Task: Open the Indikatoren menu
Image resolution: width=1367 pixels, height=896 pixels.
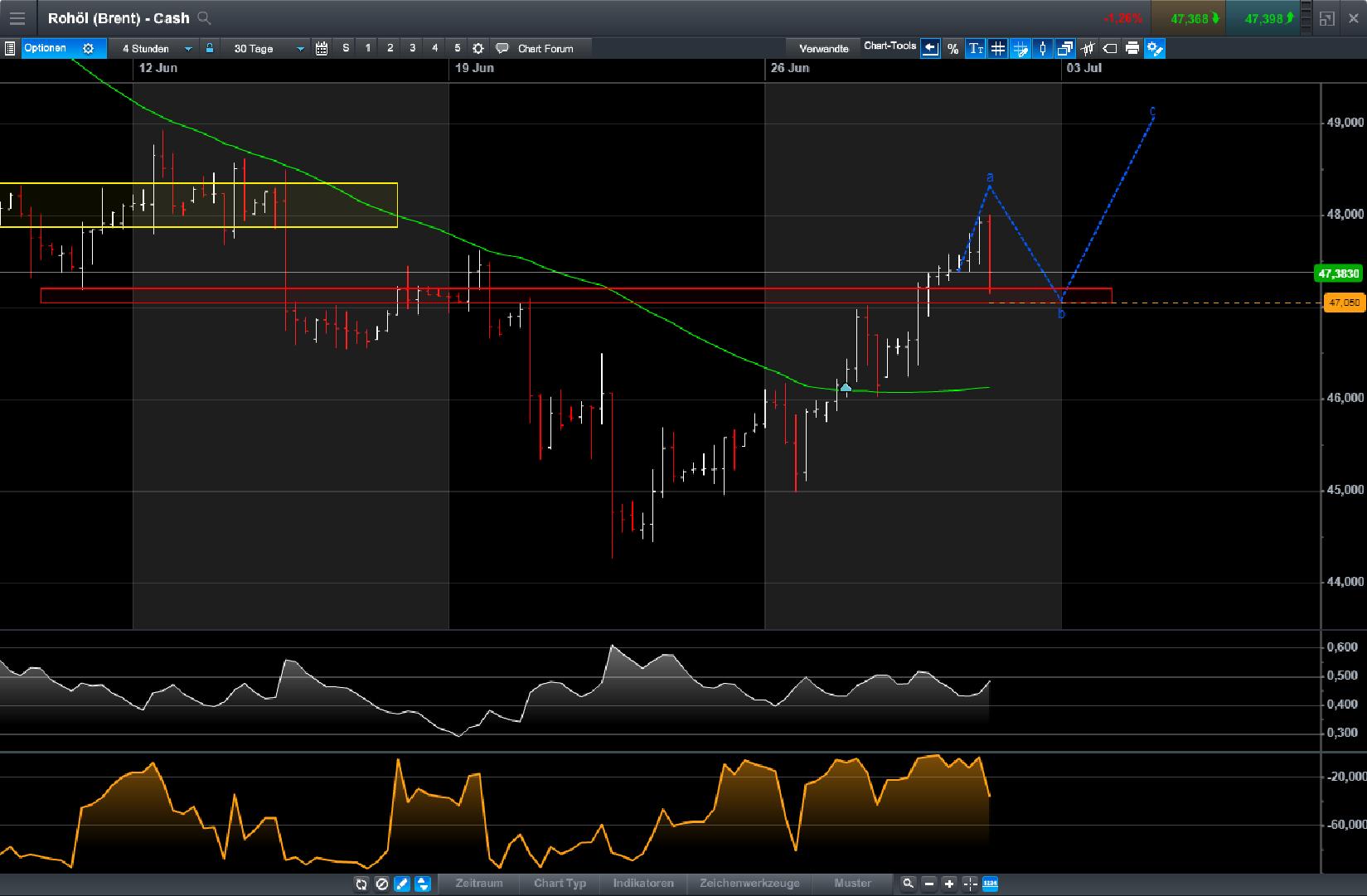Action: coord(643,884)
